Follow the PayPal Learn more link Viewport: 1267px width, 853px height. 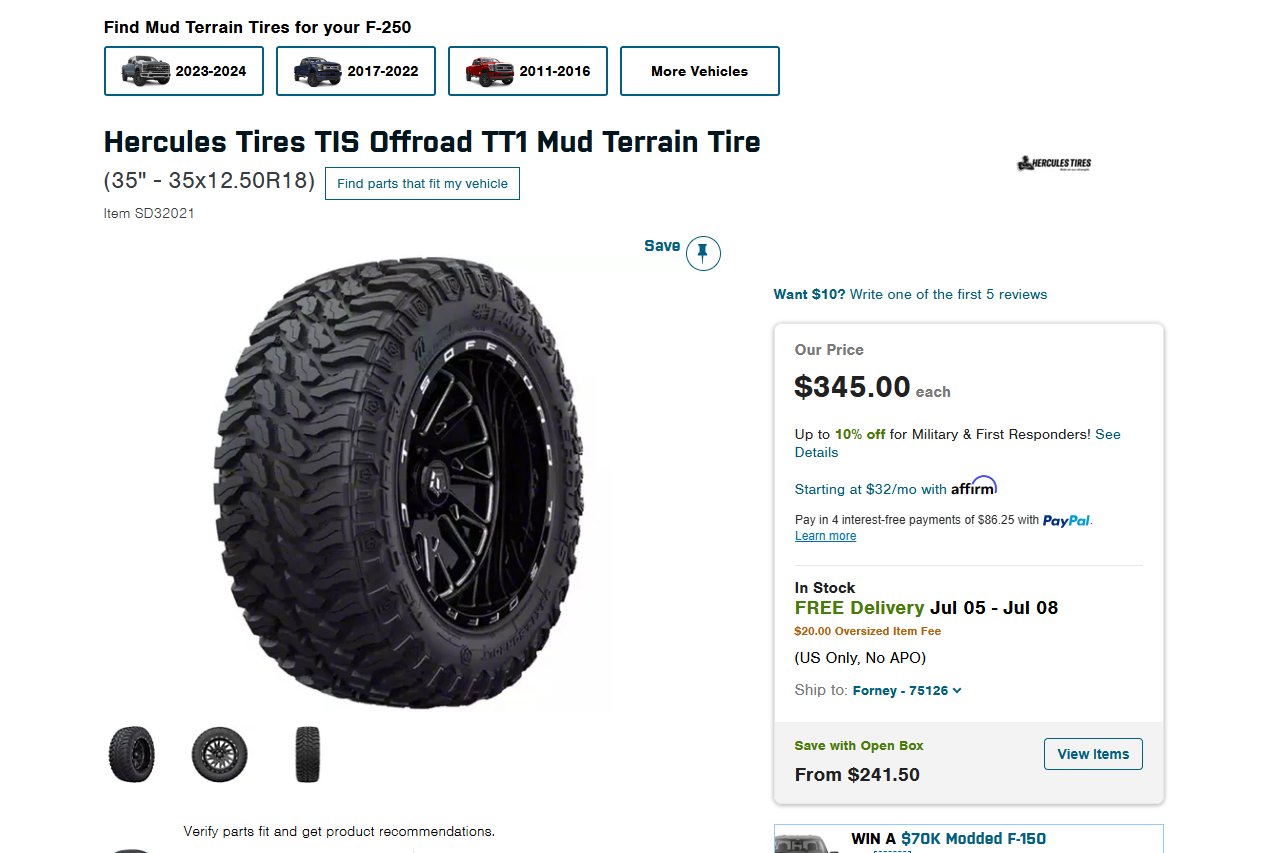pyautogui.click(x=825, y=536)
